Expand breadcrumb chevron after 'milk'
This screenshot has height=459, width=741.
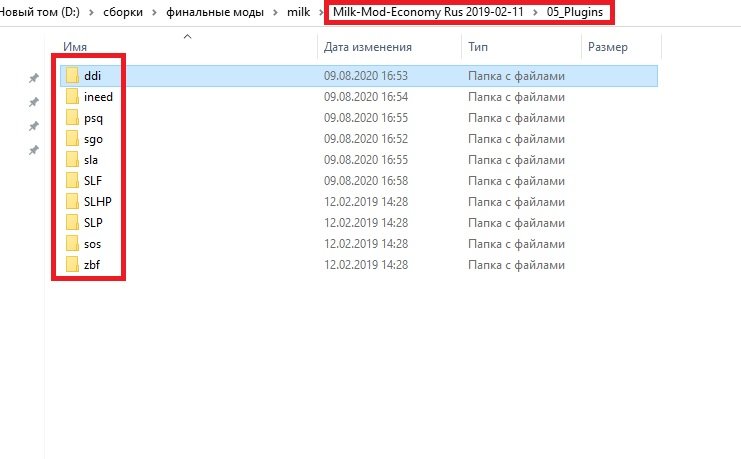pyautogui.click(x=319, y=14)
